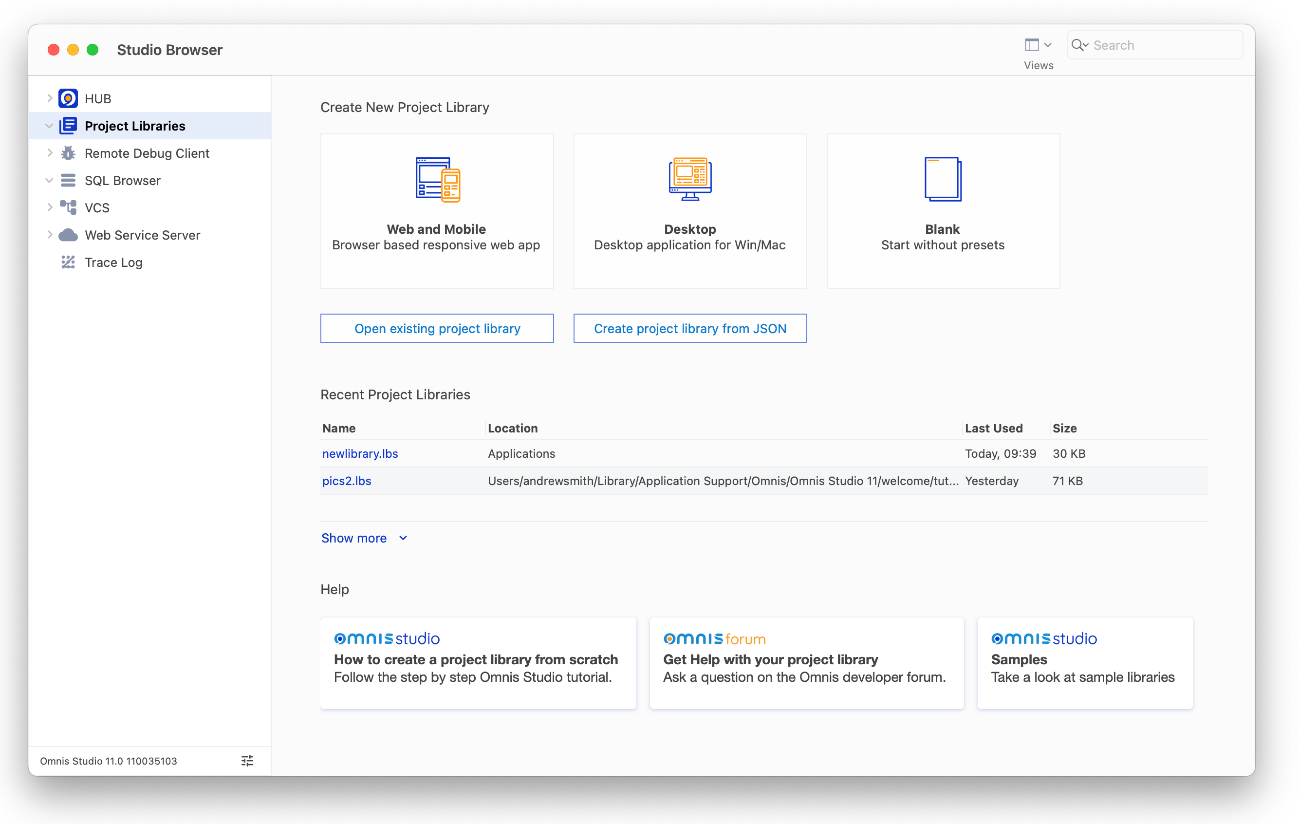Choose the Blank template title
Screen dimensions: 1299x824
943,229
